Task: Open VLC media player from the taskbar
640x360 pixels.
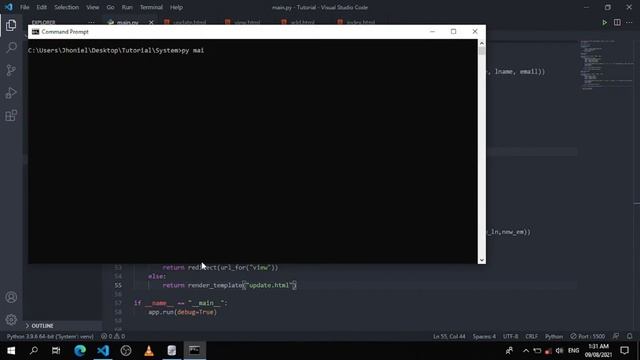Action: point(149,351)
